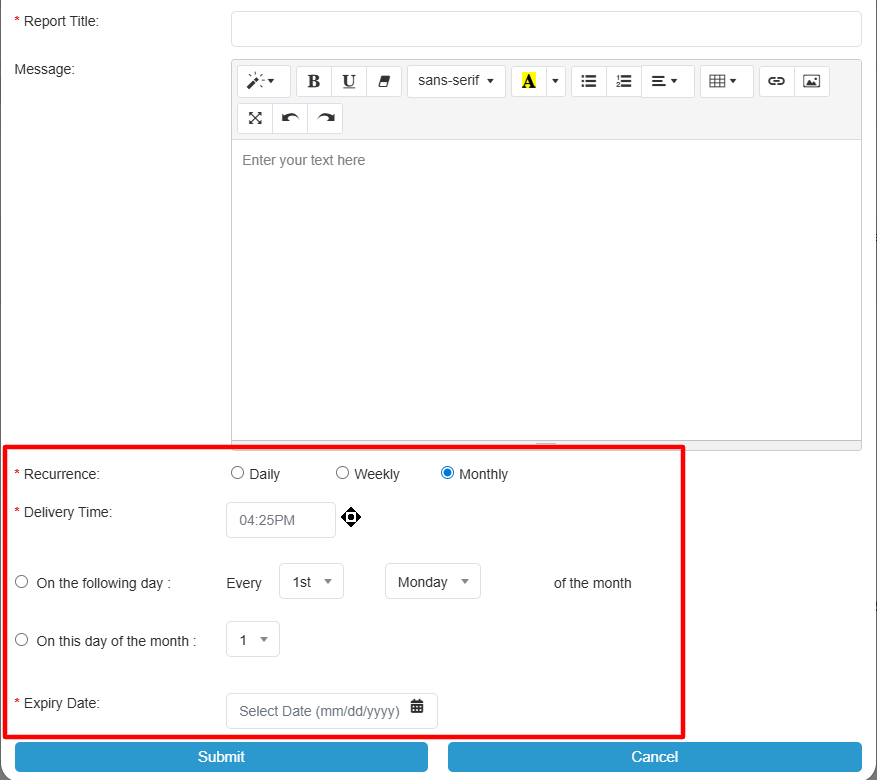Open the sans-serif font family dropdown
The image size is (880, 780).
point(456,82)
